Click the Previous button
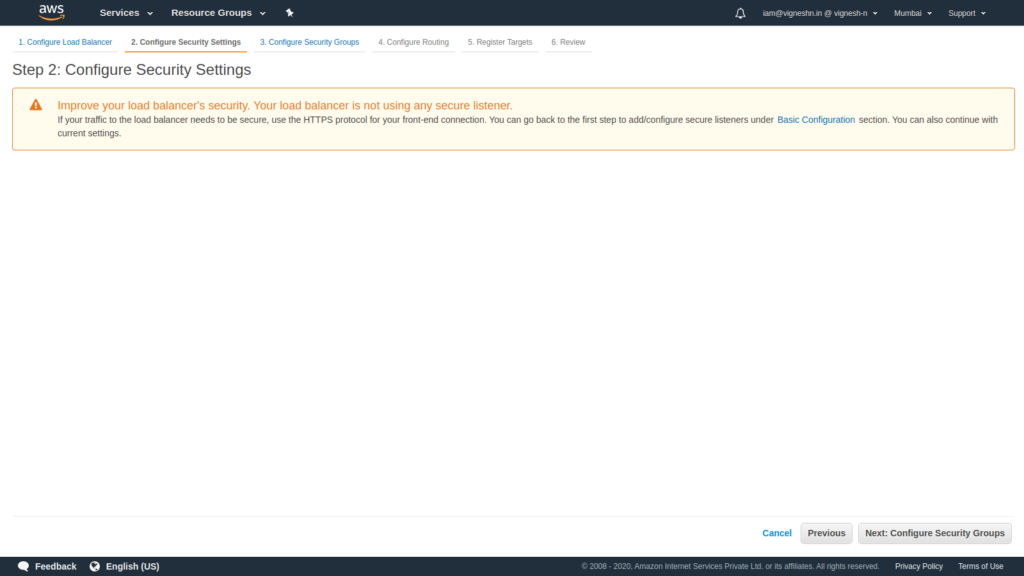This screenshot has width=1024, height=576. coord(826,533)
